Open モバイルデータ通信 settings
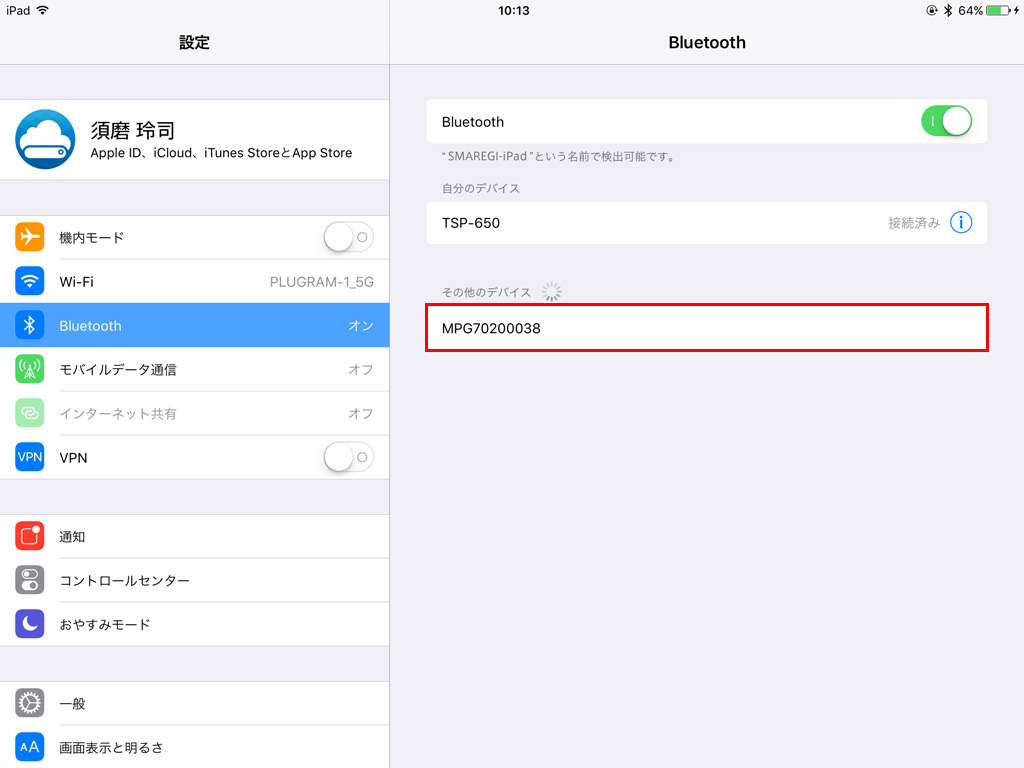 pyautogui.click(x=195, y=369)
